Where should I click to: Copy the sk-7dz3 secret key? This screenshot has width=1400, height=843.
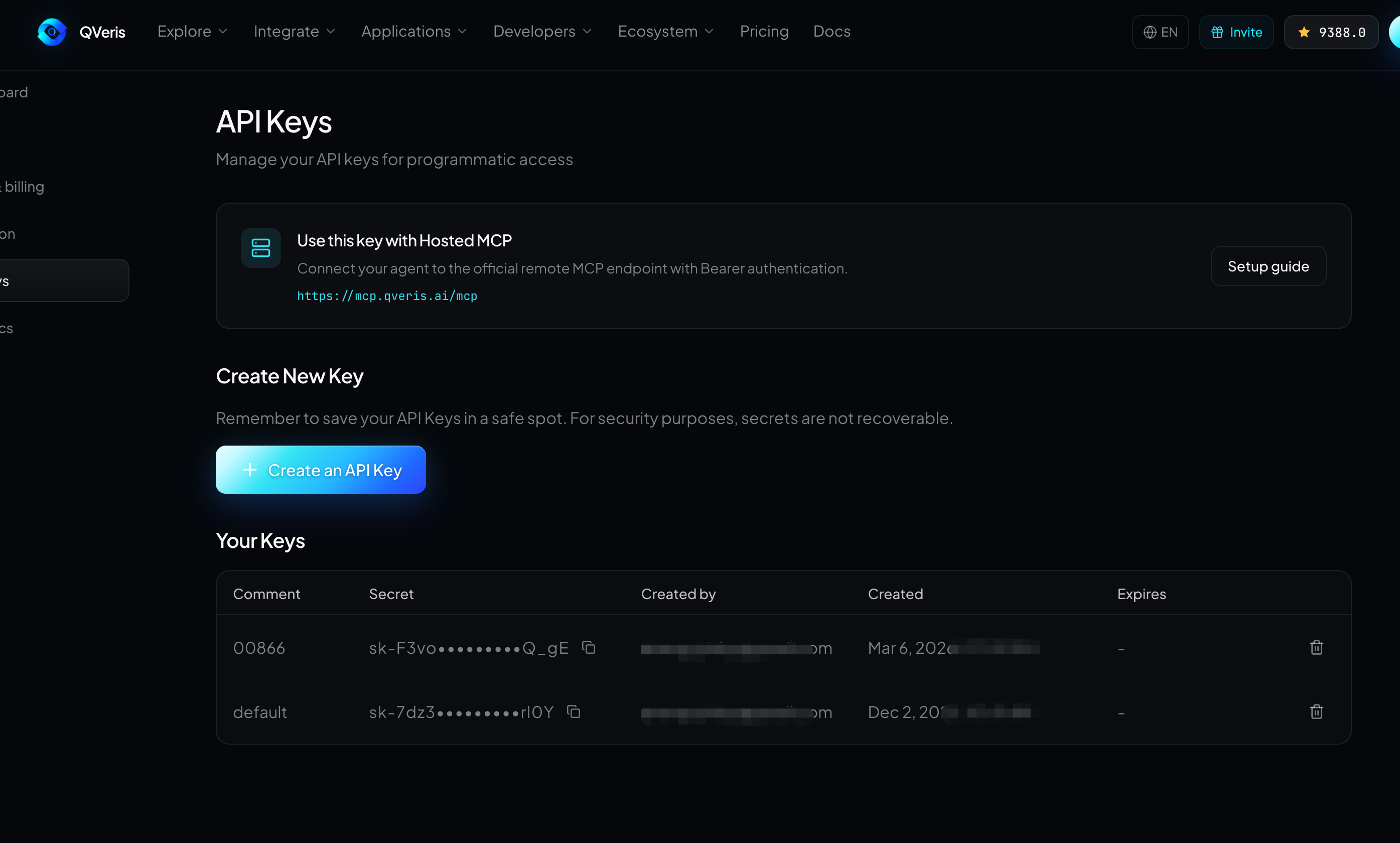(574, 712)
